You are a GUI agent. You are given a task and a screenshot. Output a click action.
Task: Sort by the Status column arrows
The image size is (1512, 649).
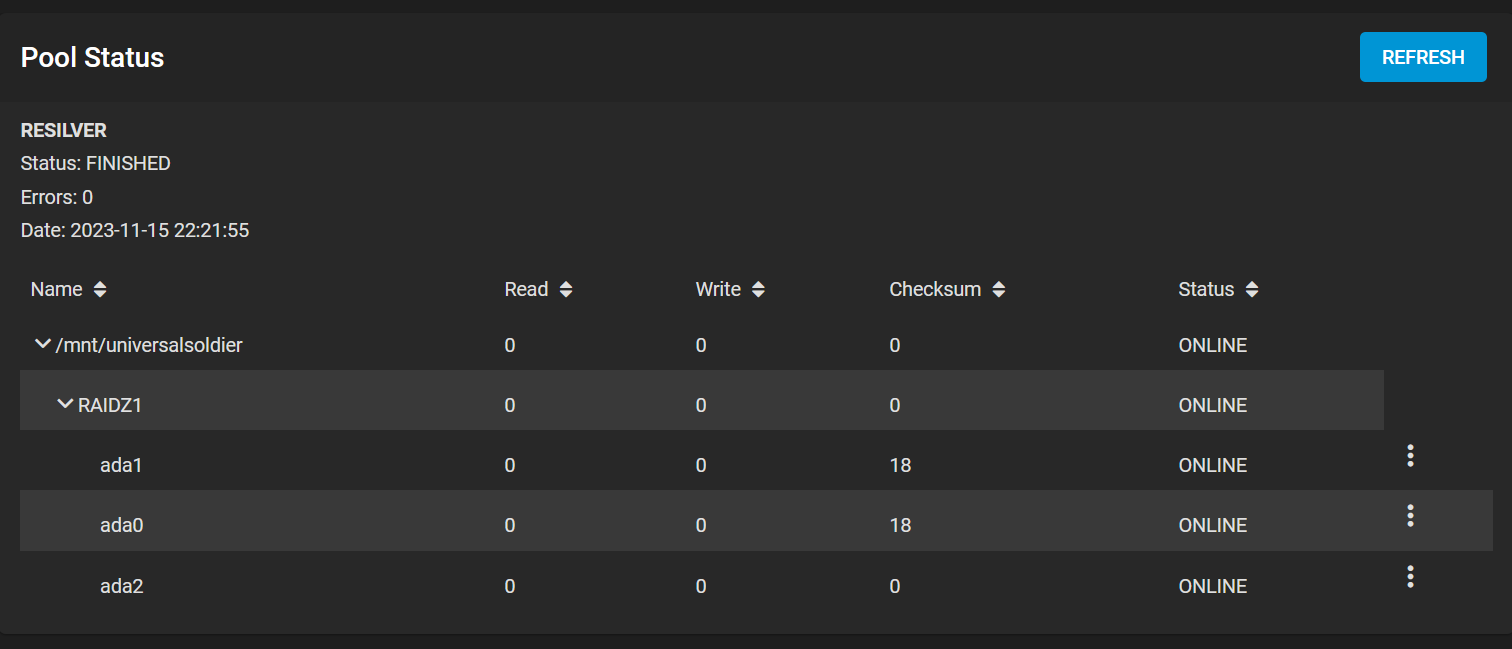tap(1252, 290)
